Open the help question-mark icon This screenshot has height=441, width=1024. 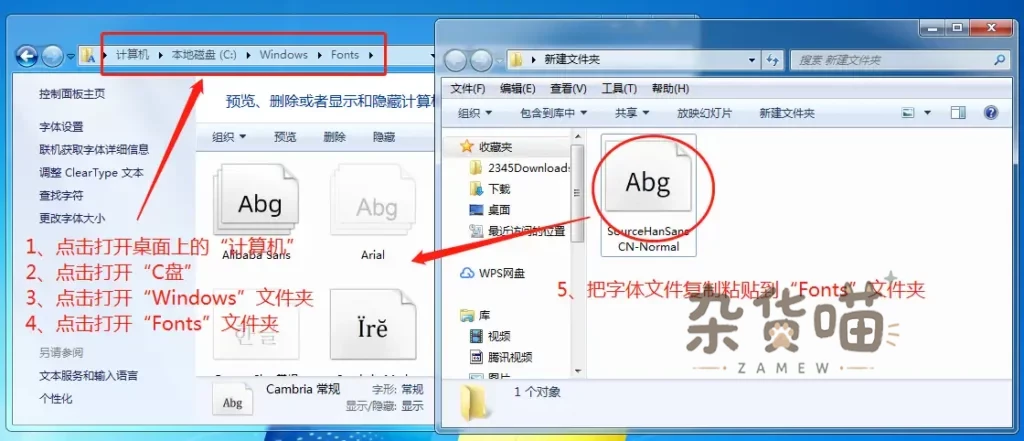991,112
